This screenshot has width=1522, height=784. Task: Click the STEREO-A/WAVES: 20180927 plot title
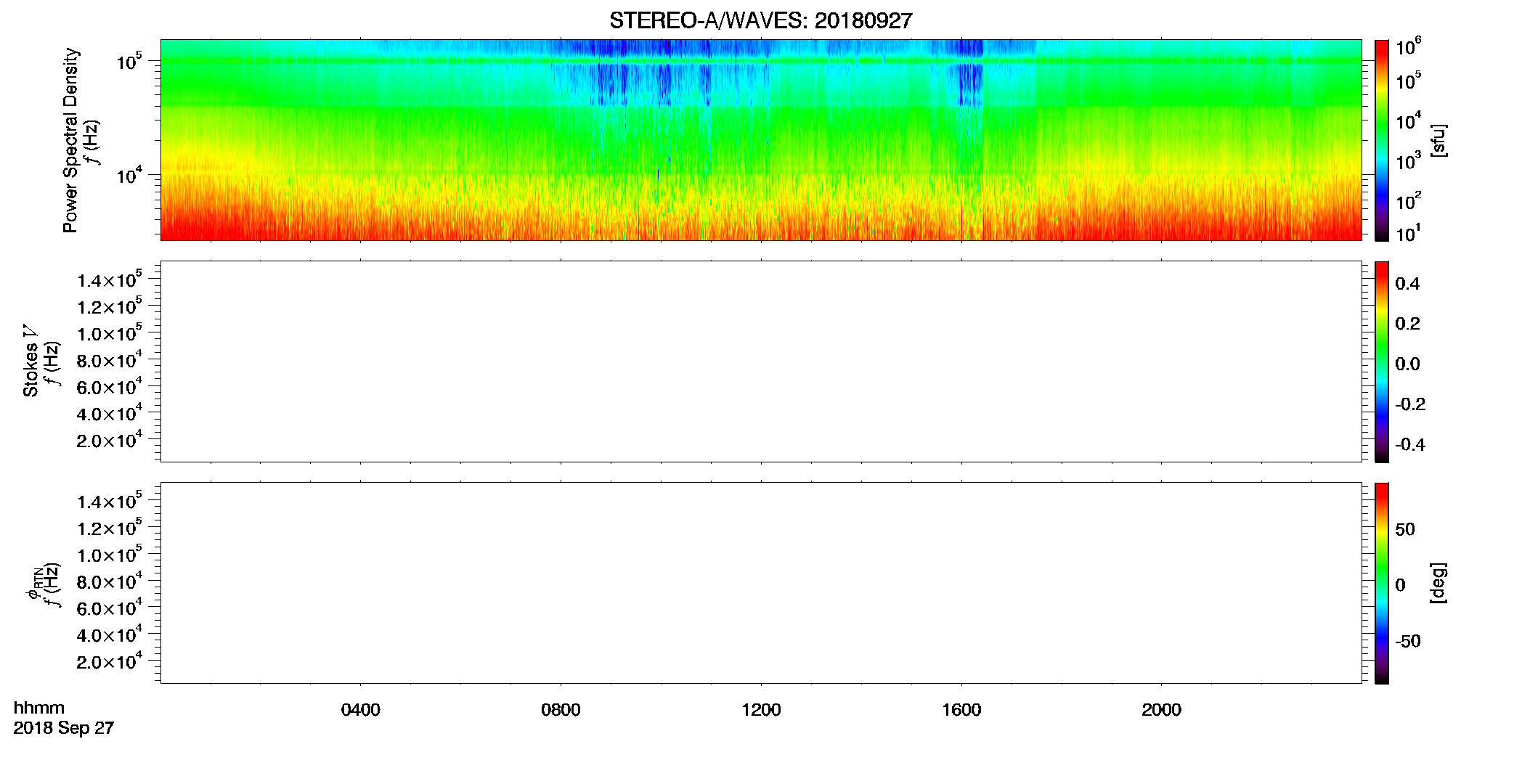pos(760,20)
